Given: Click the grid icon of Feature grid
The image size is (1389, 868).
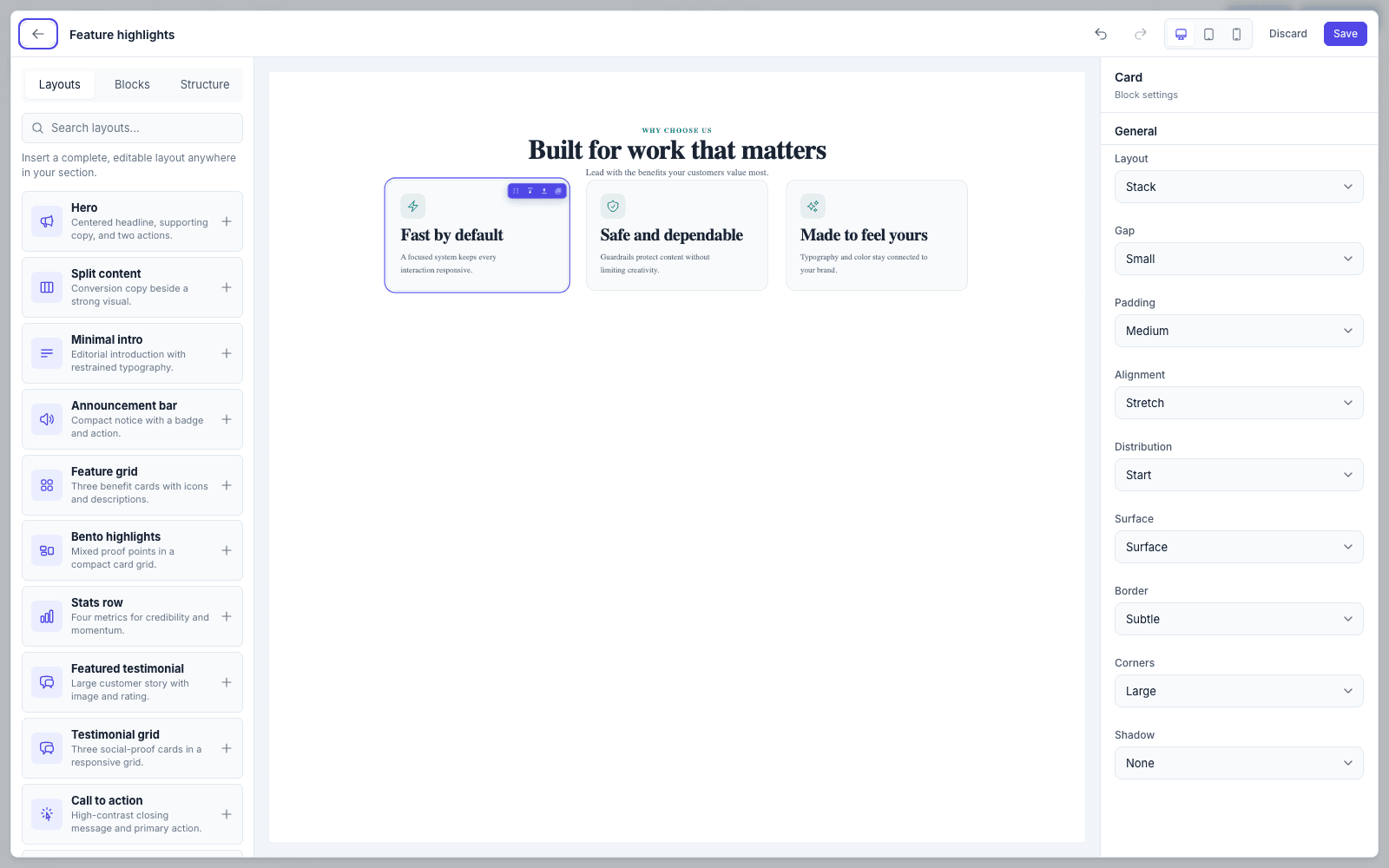Looking at the screenshot, I should [x=47, y=485].
